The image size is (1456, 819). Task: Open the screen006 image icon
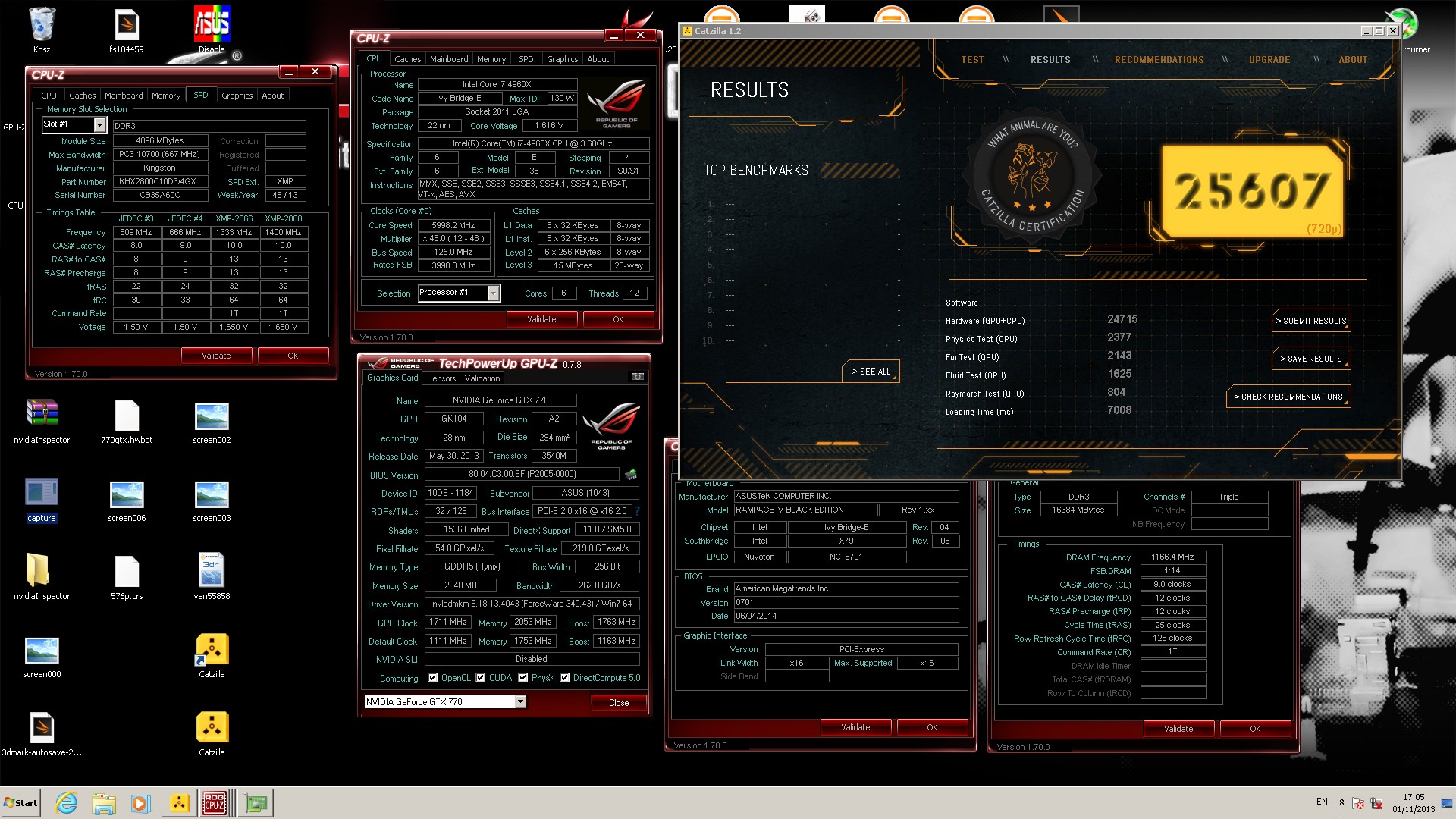coord(127,499)
